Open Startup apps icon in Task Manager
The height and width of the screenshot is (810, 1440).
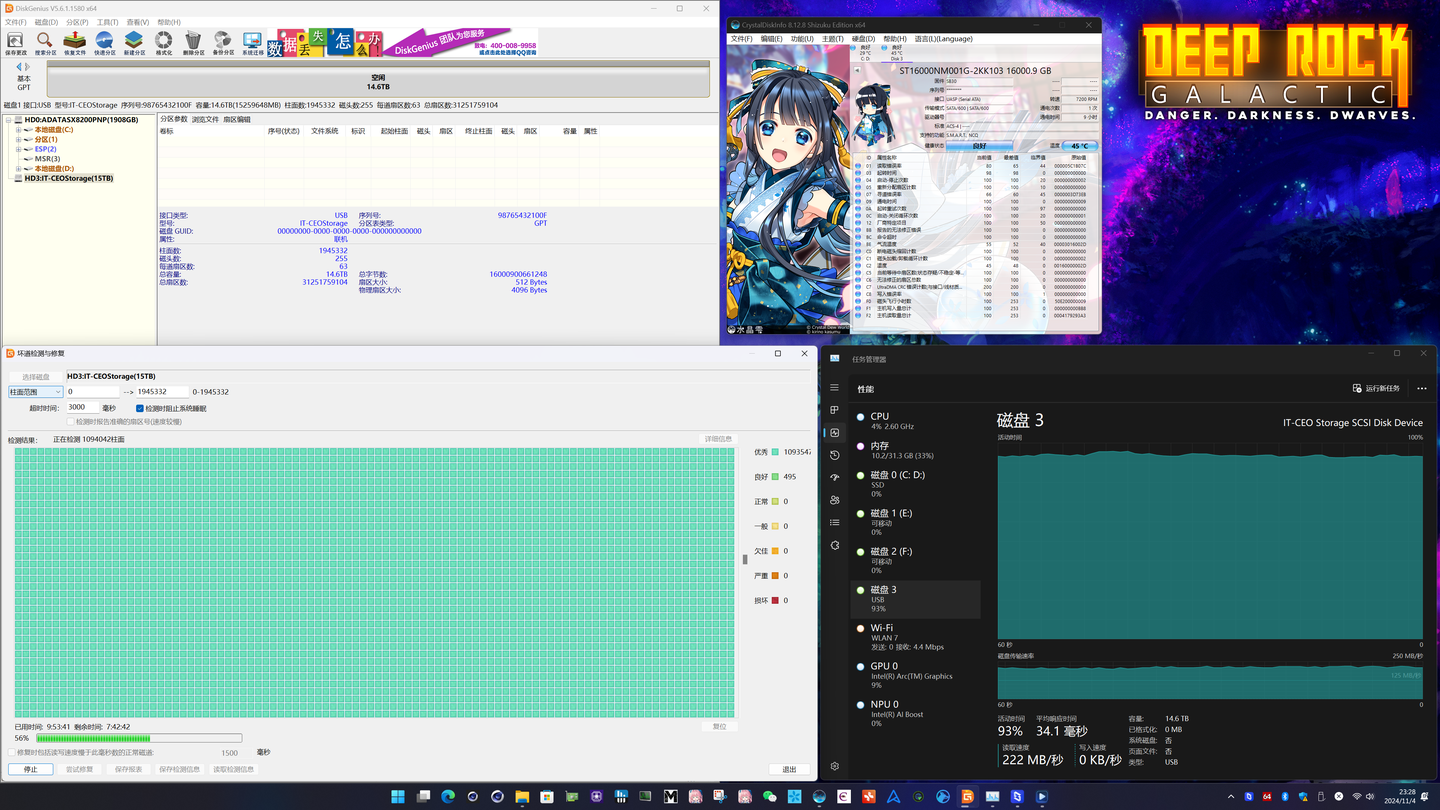pos(835,477)
